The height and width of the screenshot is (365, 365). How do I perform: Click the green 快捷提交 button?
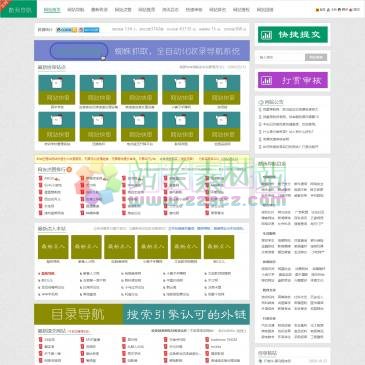[x=293, y=35]
